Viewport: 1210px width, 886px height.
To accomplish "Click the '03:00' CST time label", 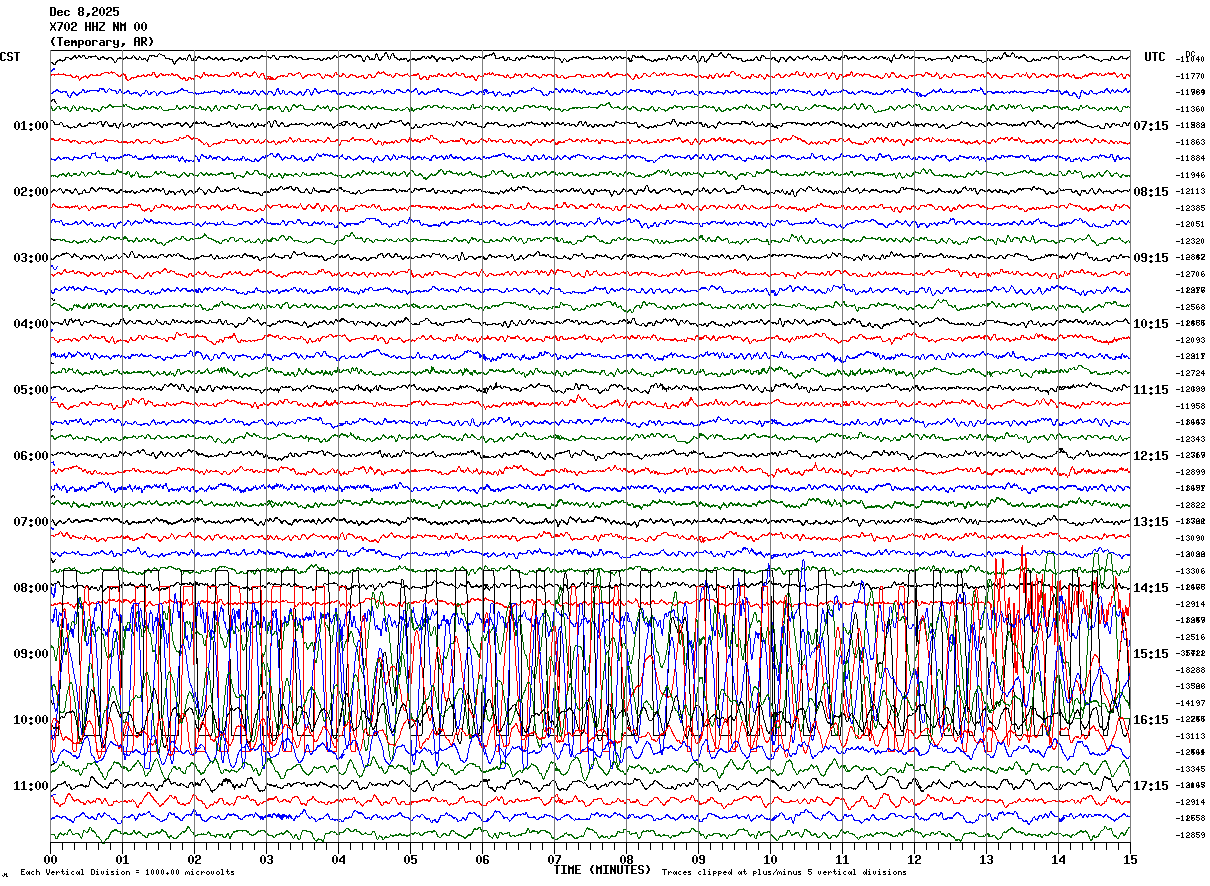I will (x=30, y=258).
